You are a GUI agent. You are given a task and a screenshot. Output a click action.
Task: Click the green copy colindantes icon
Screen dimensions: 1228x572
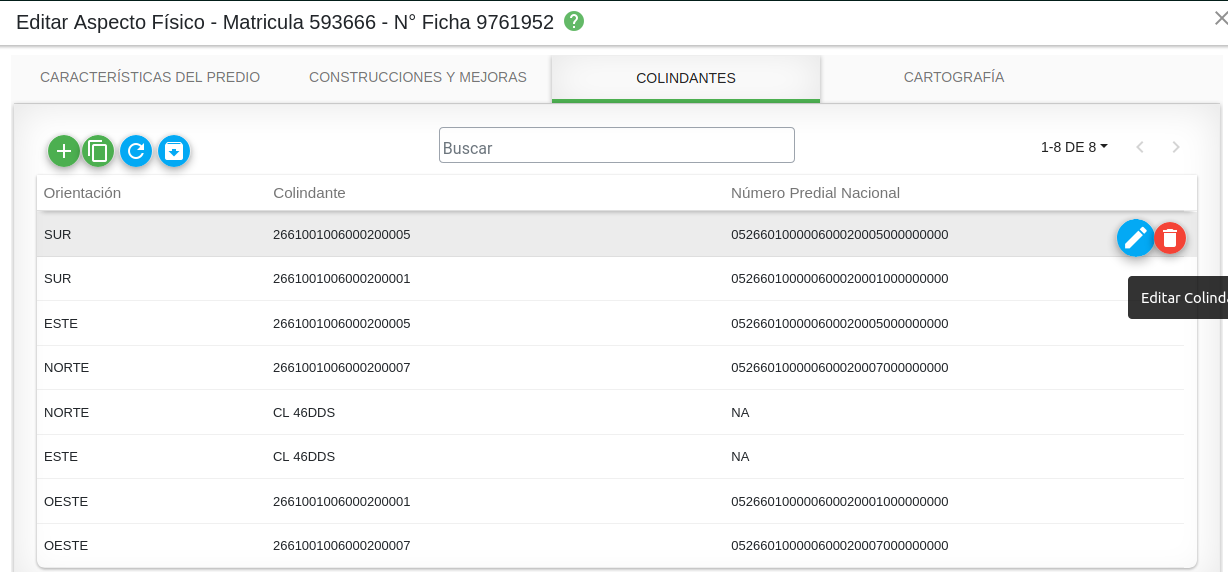point(98,151)
